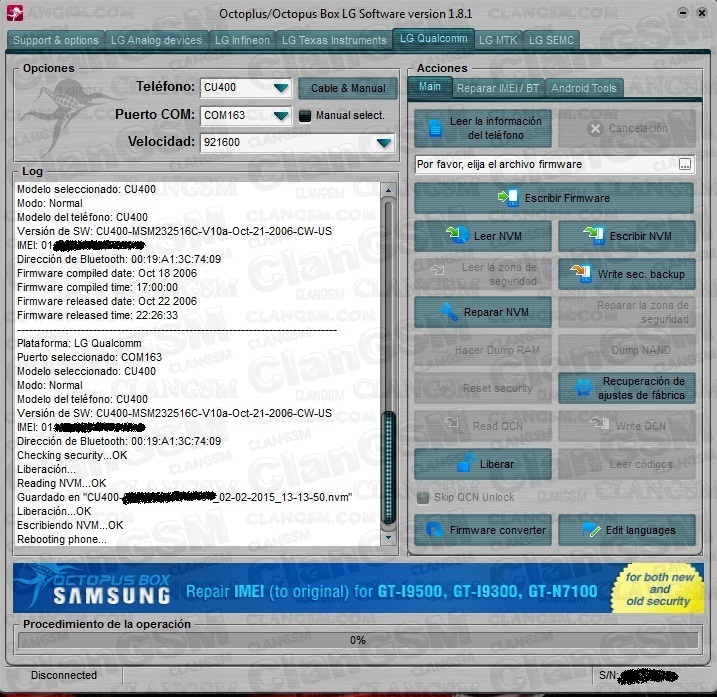Click the Leer la zona de seguridad icon
Screen dimensions: 717x697
(x=438, y=270)
